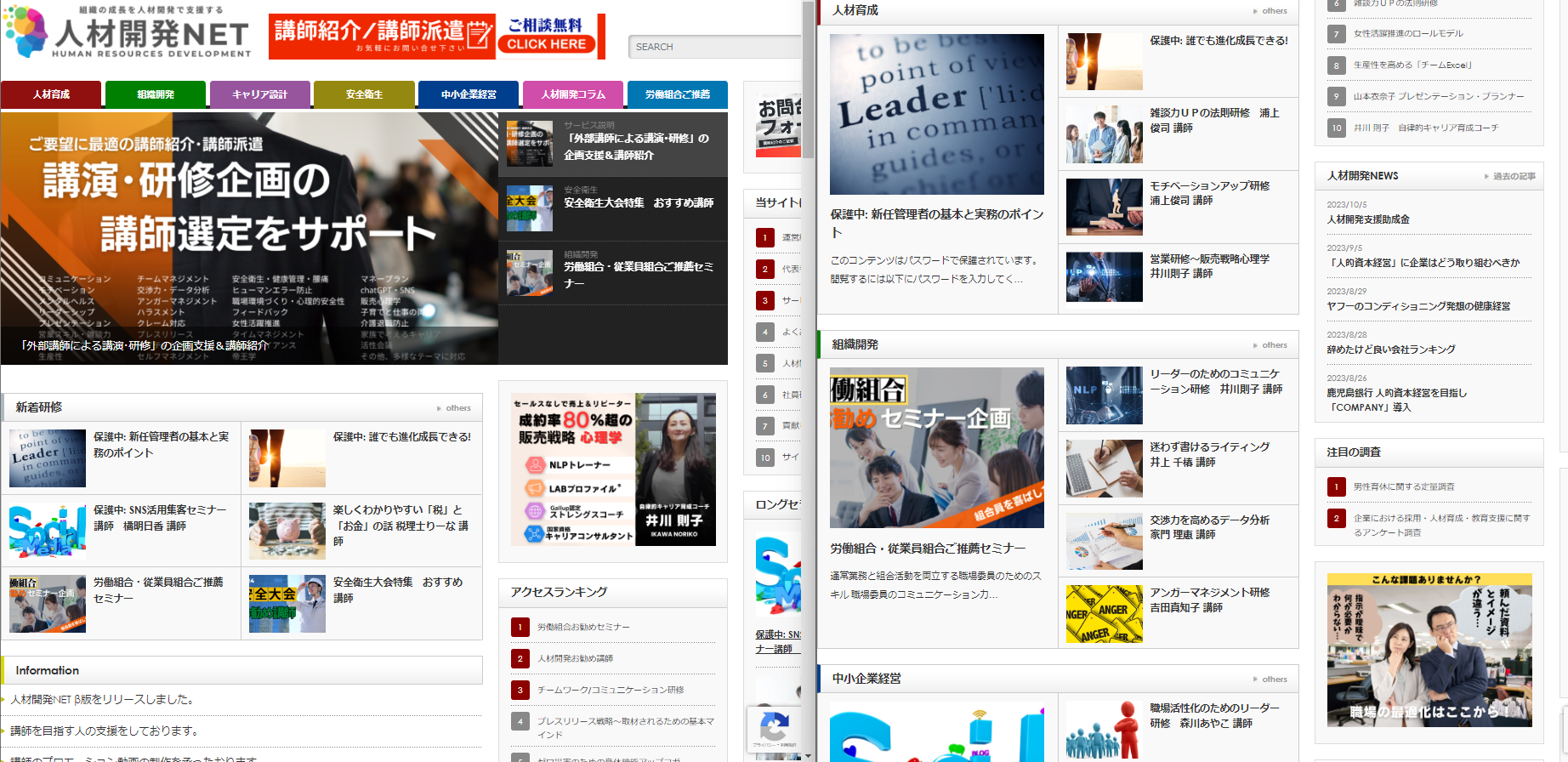1568x762 pixels.
Task: Open news 辞めたけど良い会社ランキング
Action: click(1391, 350)
